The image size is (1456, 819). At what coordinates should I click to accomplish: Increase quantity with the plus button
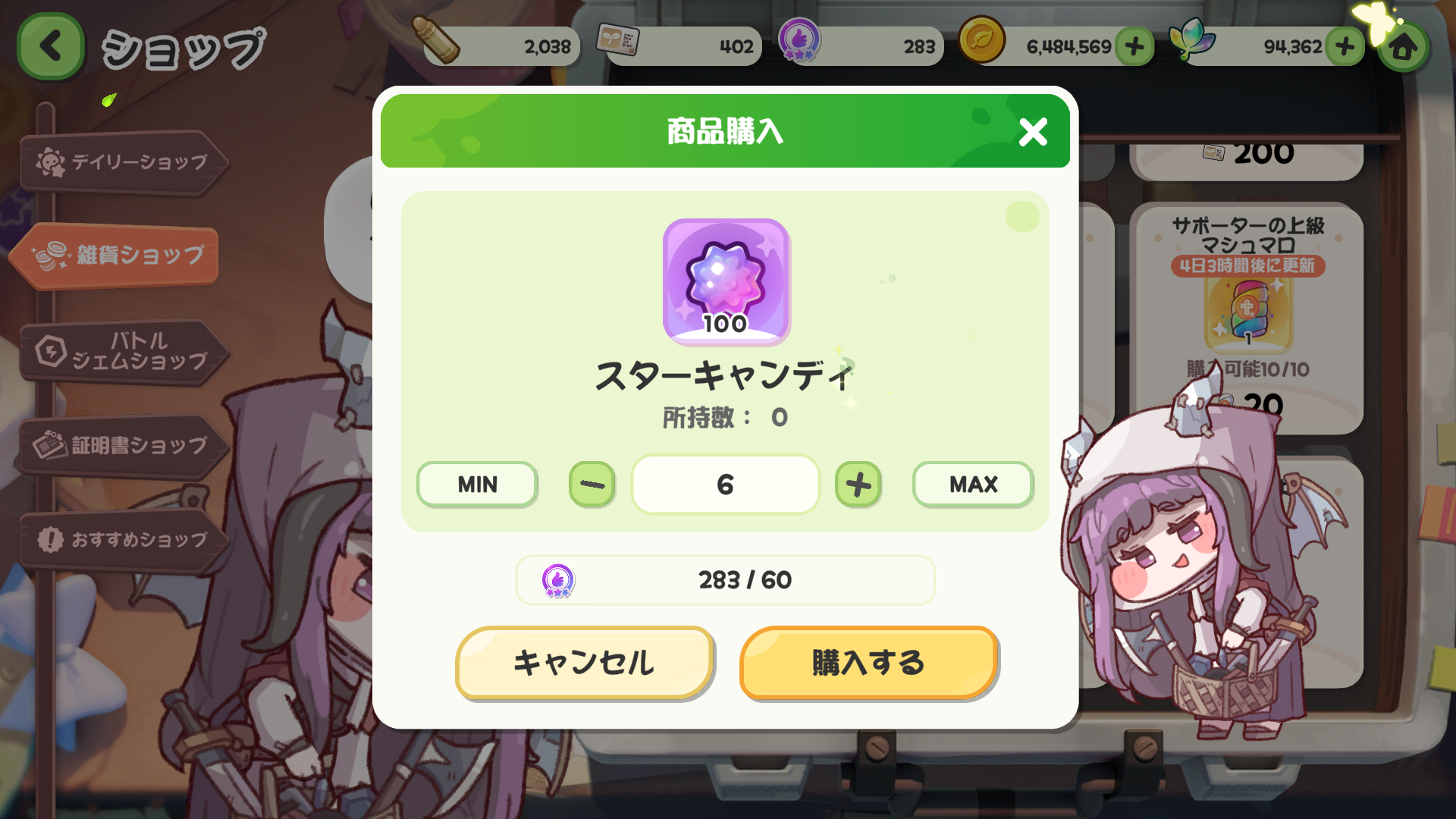pyautogui.click(x=858, y=484)
